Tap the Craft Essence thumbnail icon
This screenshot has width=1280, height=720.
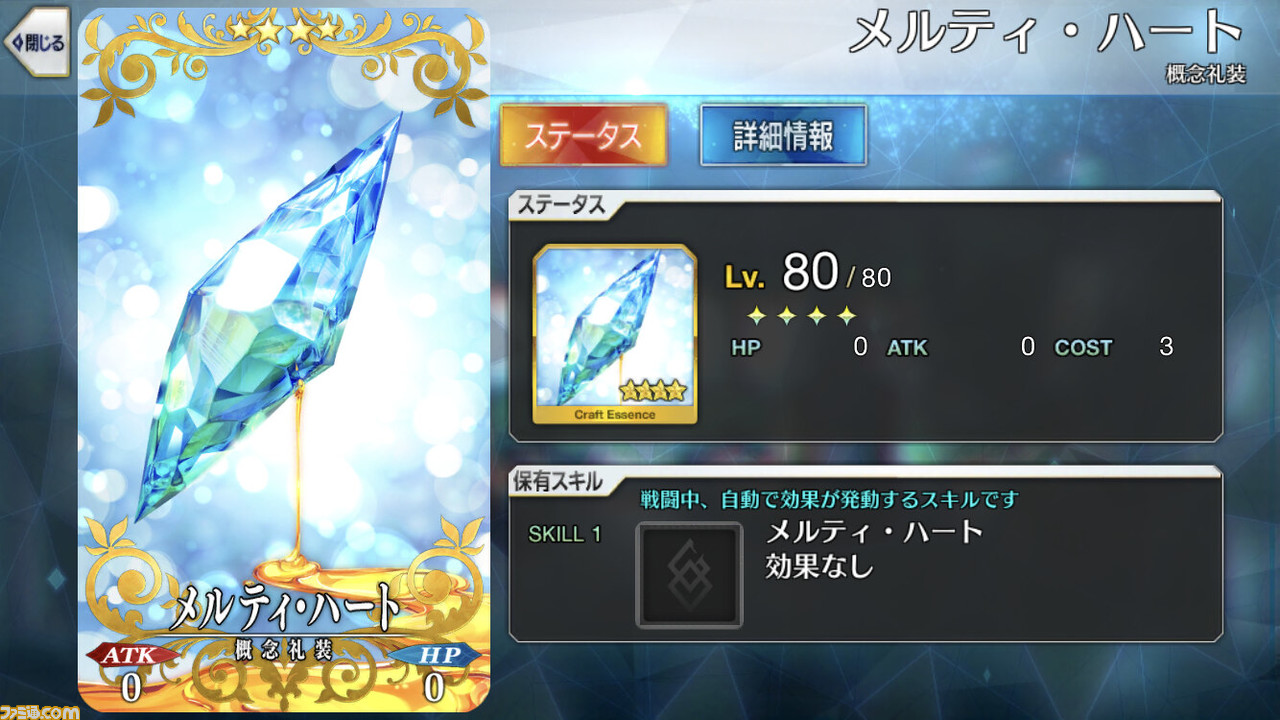[615, 334]
